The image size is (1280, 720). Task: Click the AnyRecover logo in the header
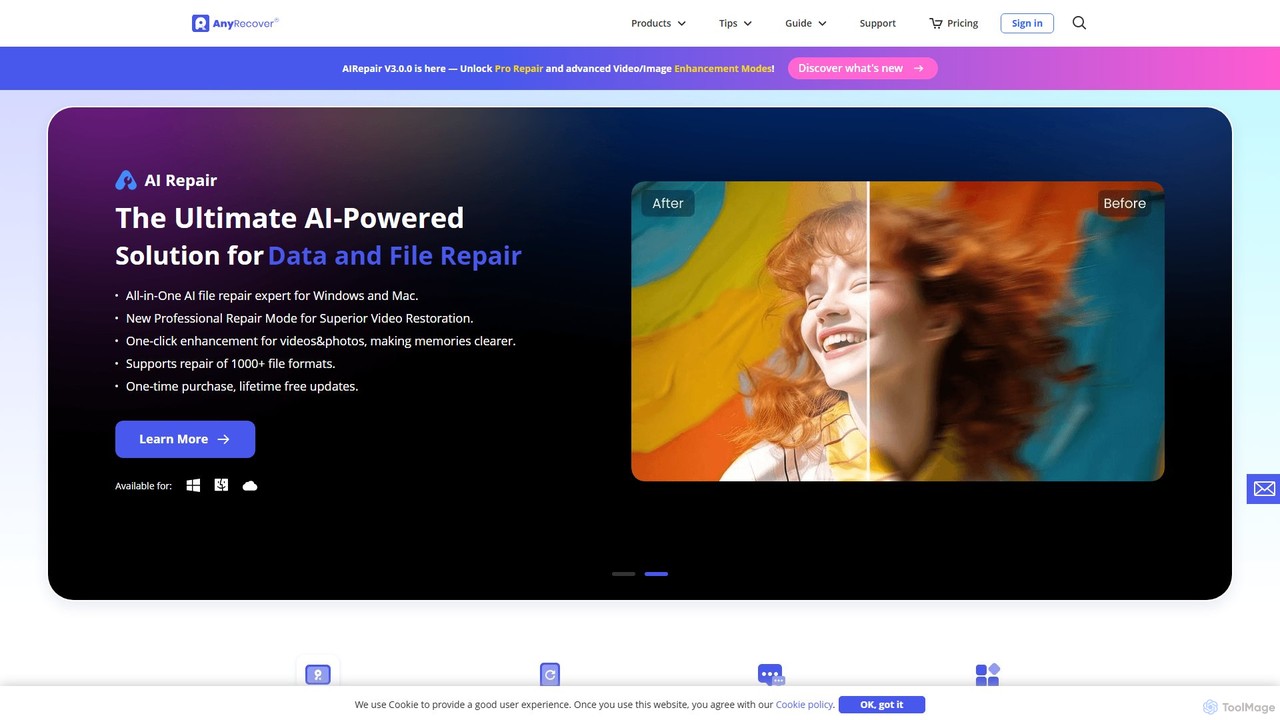click(235, 23)
